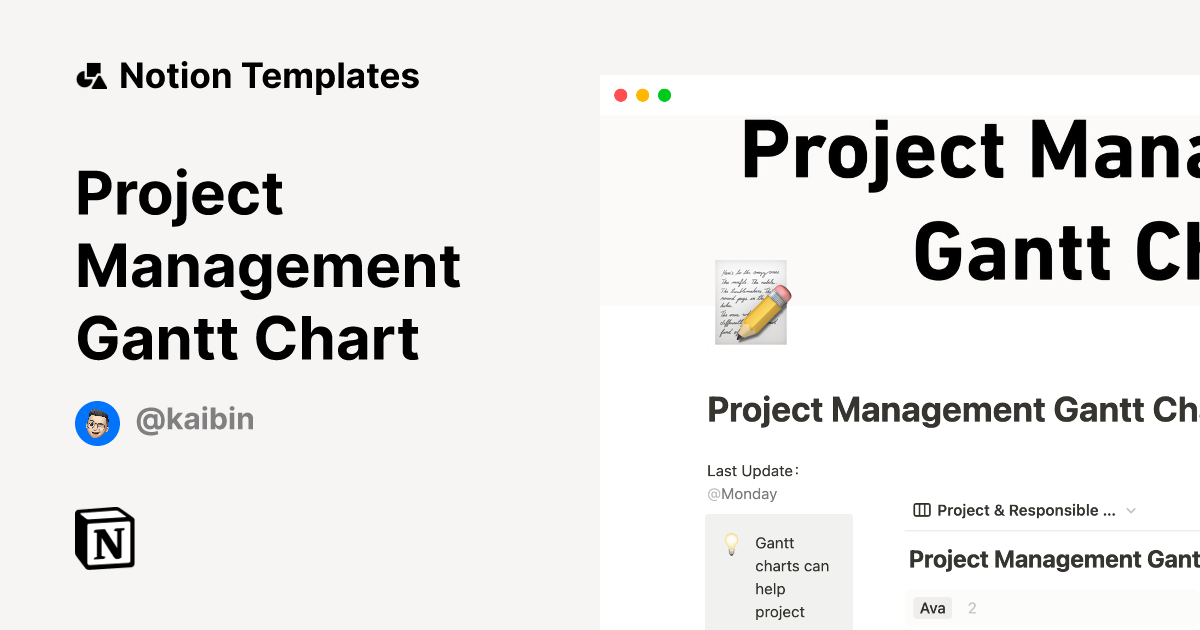The height and width of the screenshot is (630, 1200).
Task: Click the black Notion "N" logo
Action: tap(103, 538)
